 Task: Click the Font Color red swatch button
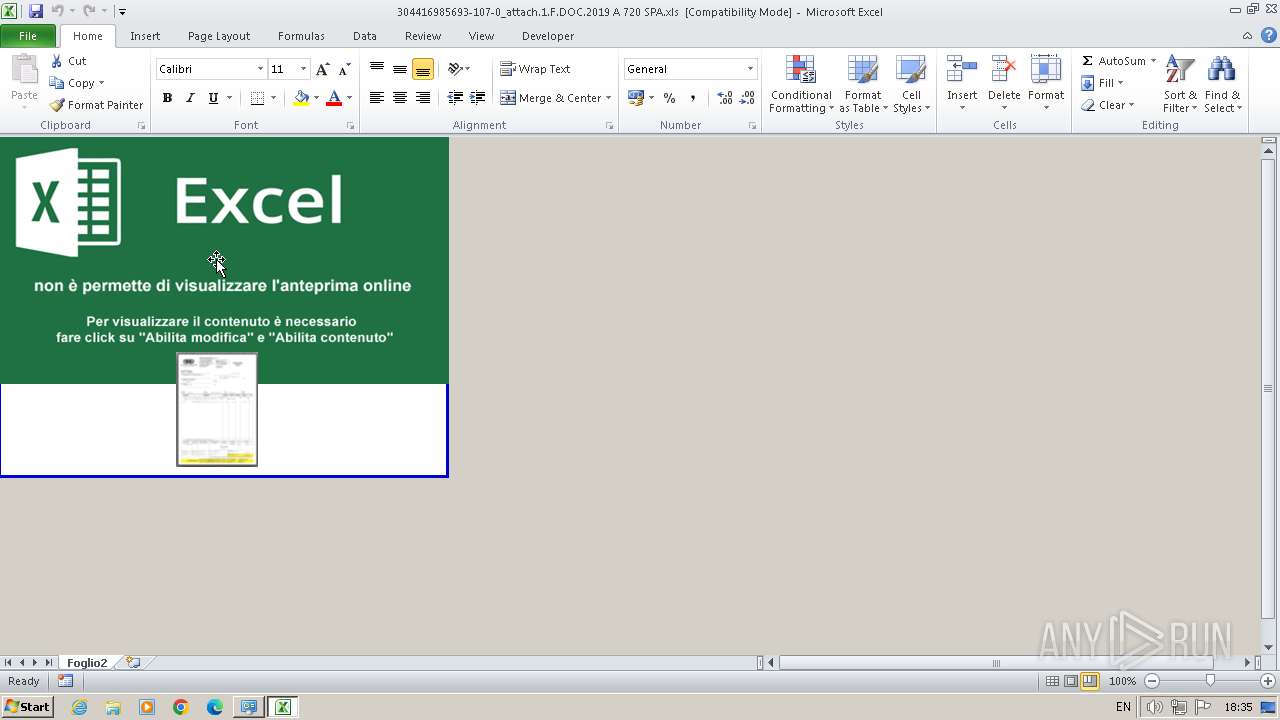point(334,98)
